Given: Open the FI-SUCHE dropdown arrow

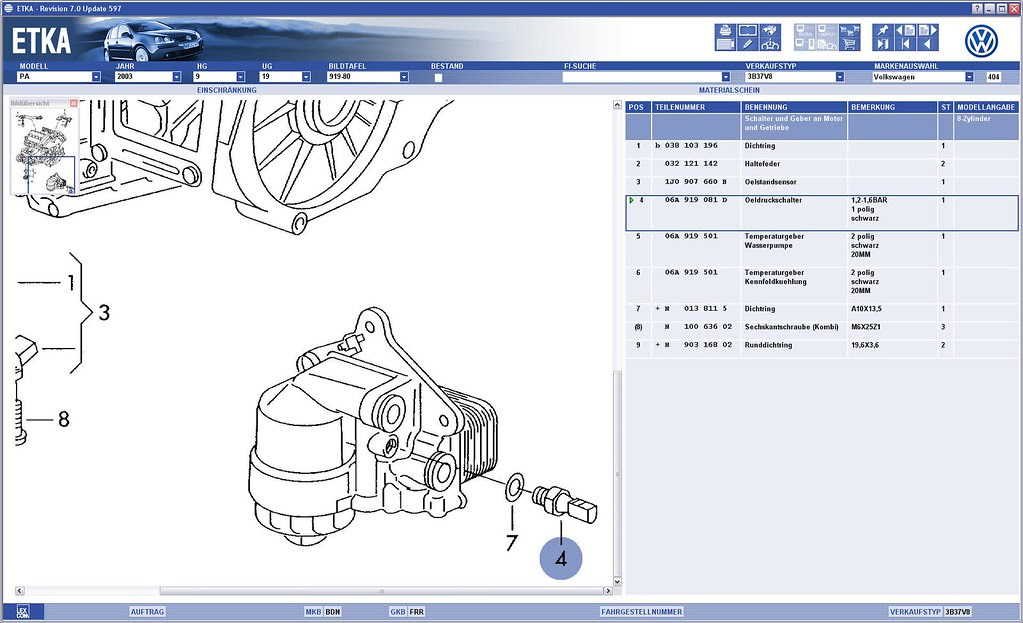Looking at the screenshot, I should pyautogui.click(x=725, y=77).
